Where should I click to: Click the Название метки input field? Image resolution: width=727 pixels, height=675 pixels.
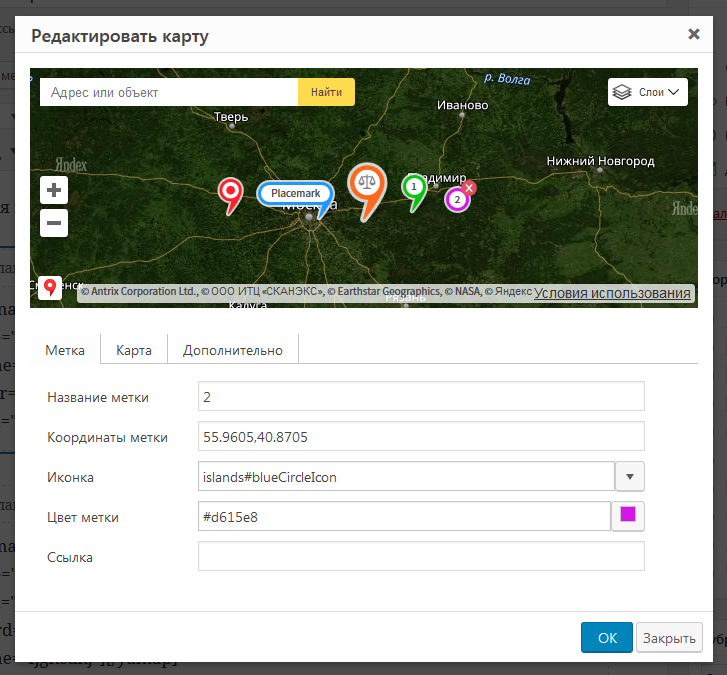(421, 396)
